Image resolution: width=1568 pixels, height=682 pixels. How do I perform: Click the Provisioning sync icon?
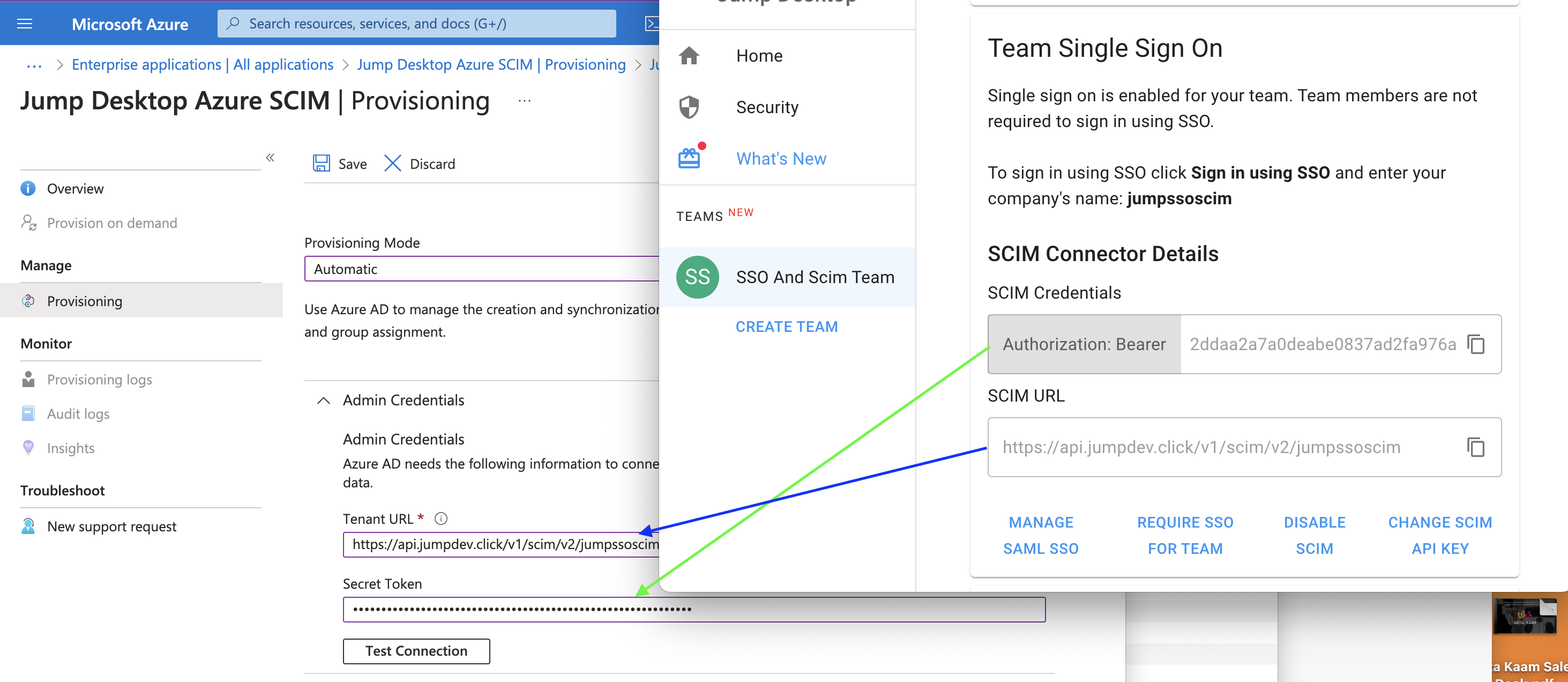[28, 301]
